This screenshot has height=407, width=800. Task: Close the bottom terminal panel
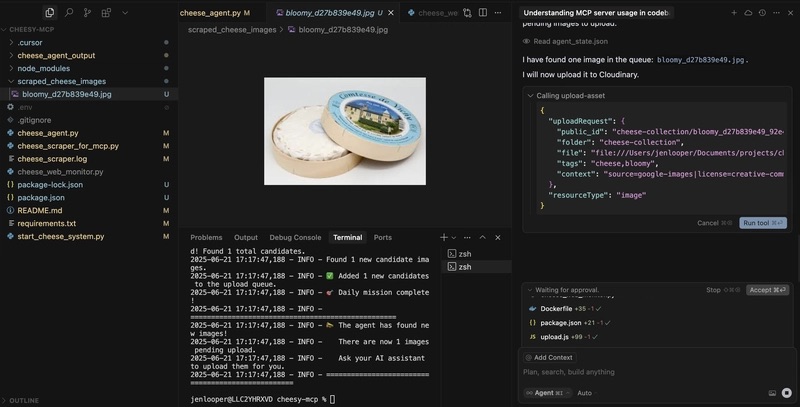tap(498, 237)
